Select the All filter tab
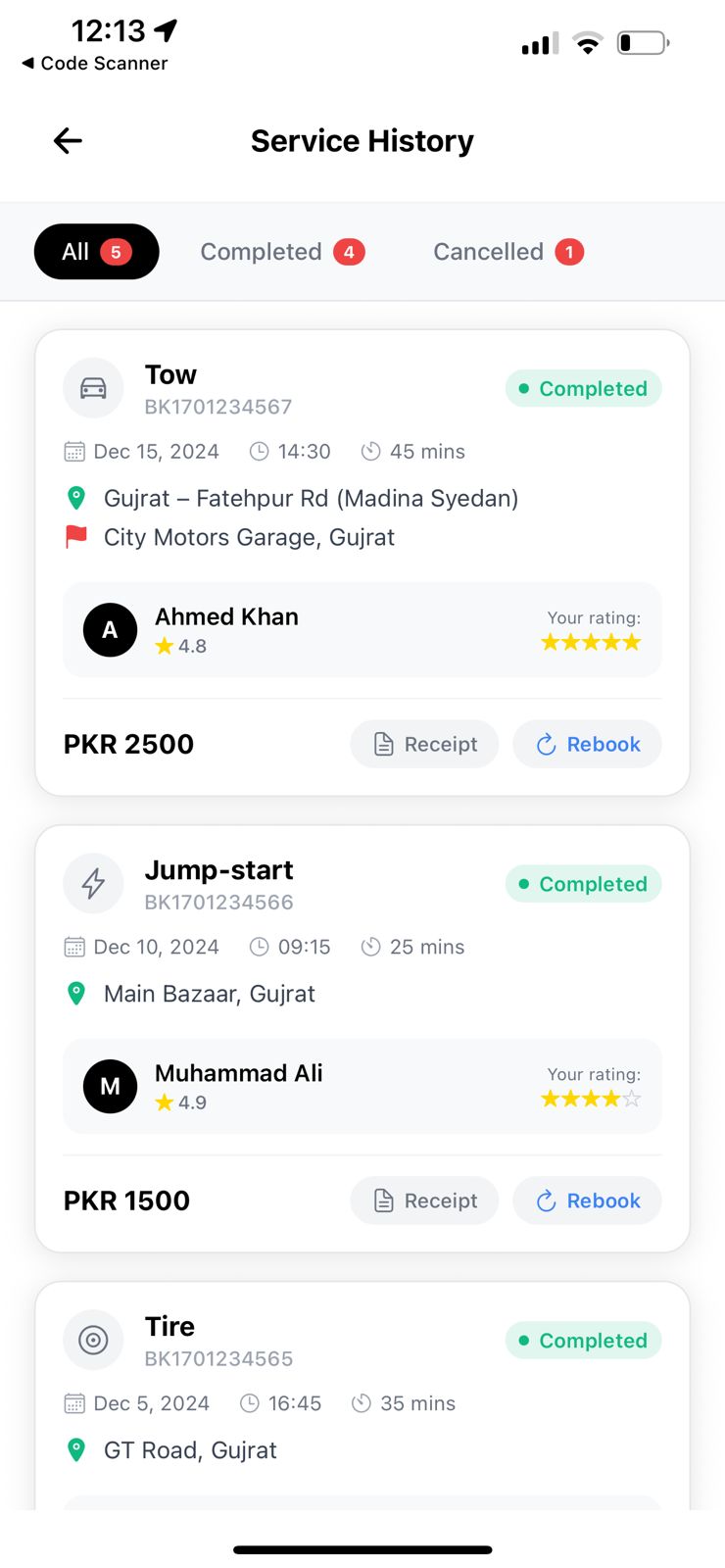Image resolution: width=725 pixels, height=1568 pixels. [96, 252]
